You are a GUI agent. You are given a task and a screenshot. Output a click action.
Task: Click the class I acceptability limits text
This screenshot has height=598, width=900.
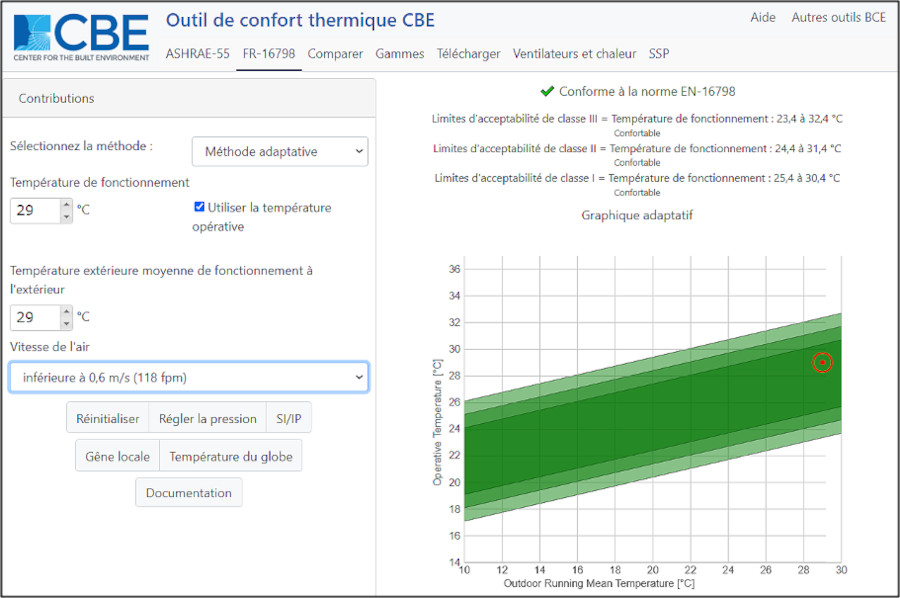(637, 178)
